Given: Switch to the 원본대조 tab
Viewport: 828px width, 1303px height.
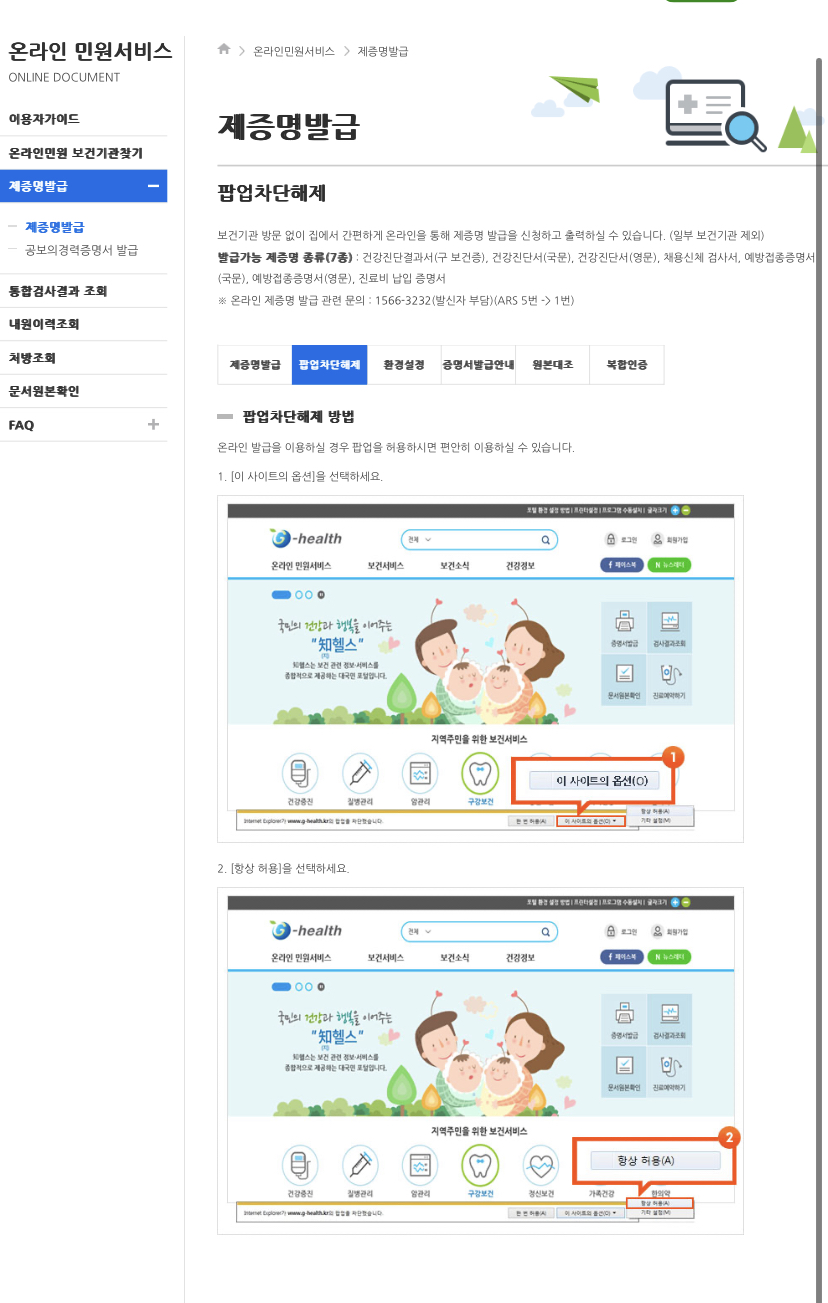Looking at the screenshot, I should pyautogui.click(x=553, y=365).
